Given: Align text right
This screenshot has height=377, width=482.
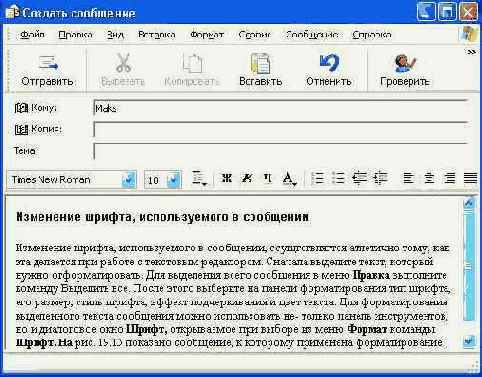Looking at the screenshot, I should tap(450, 178).
